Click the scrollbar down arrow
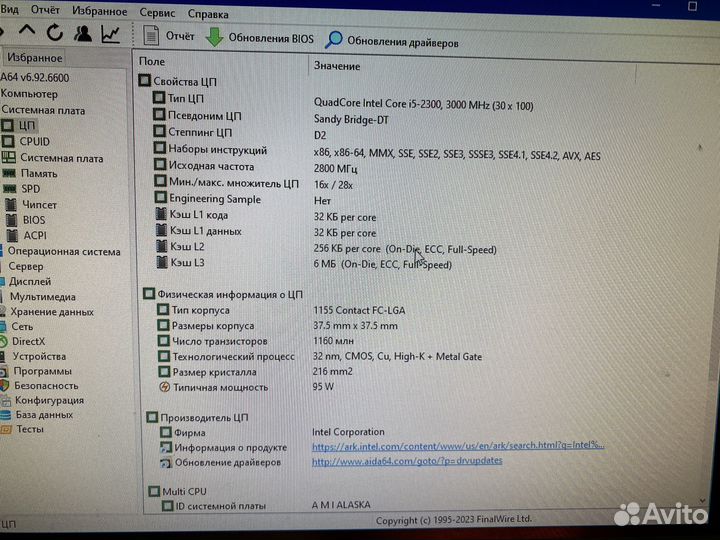The width and height of the screenshot is (720, 540). (702, 500)
